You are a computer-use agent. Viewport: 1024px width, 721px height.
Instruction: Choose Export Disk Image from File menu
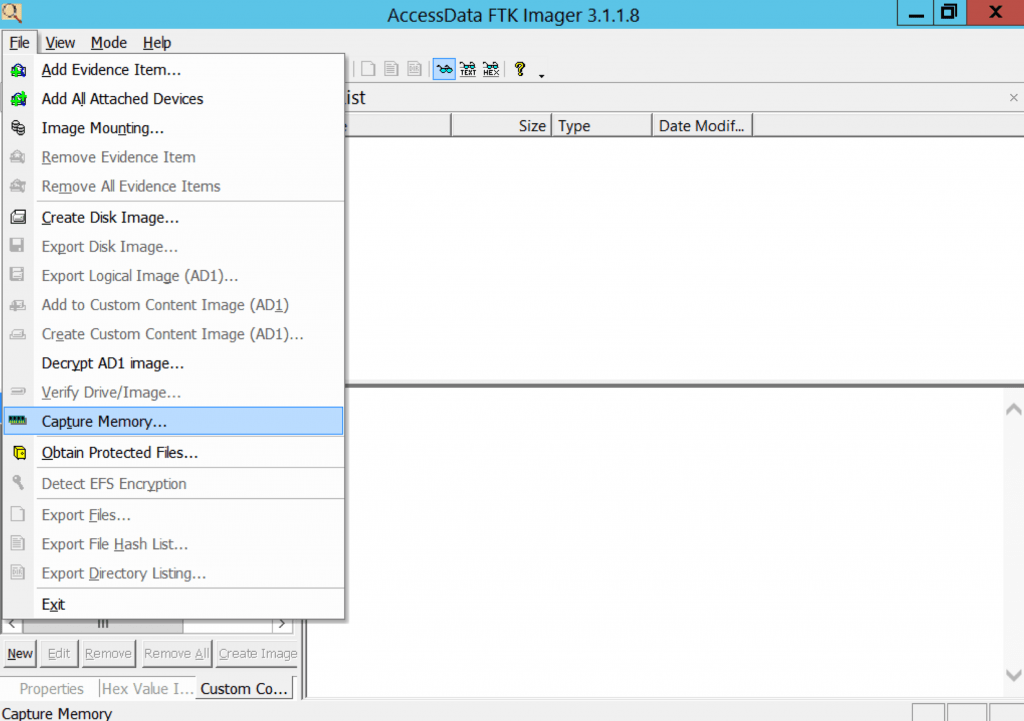[173, 247]
